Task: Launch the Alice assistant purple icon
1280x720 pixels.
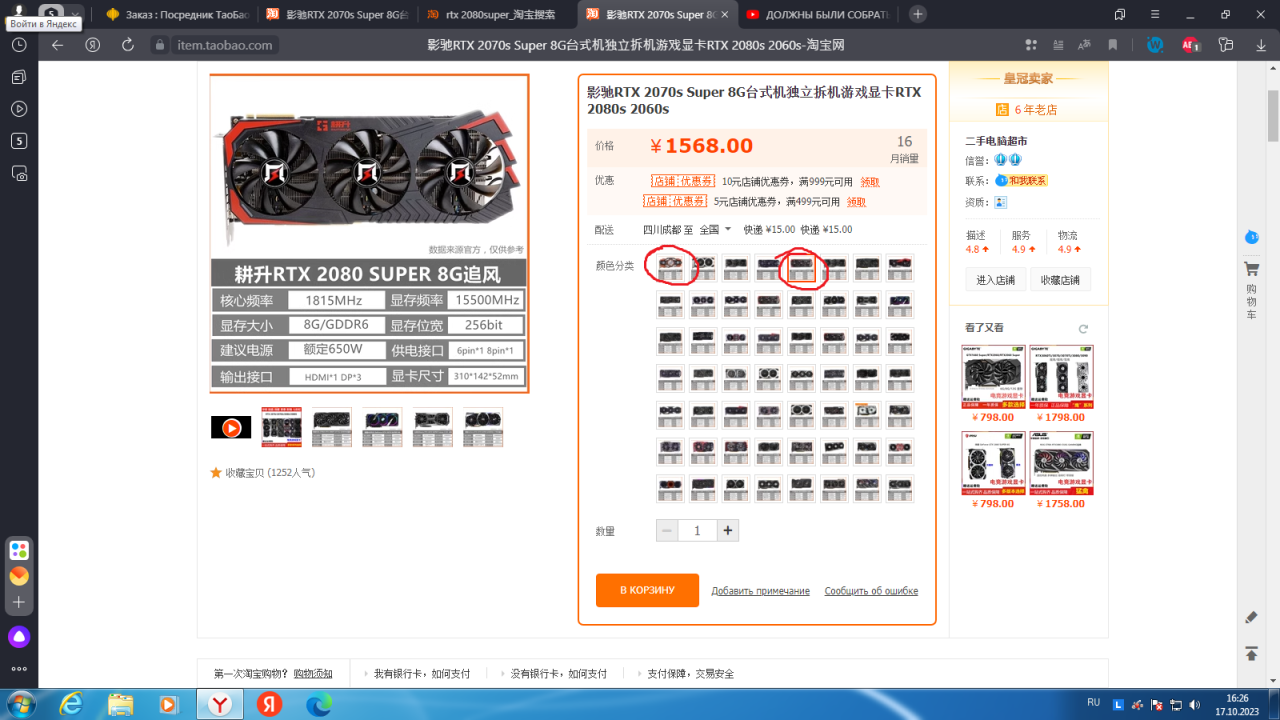Action: coord(19,637)
